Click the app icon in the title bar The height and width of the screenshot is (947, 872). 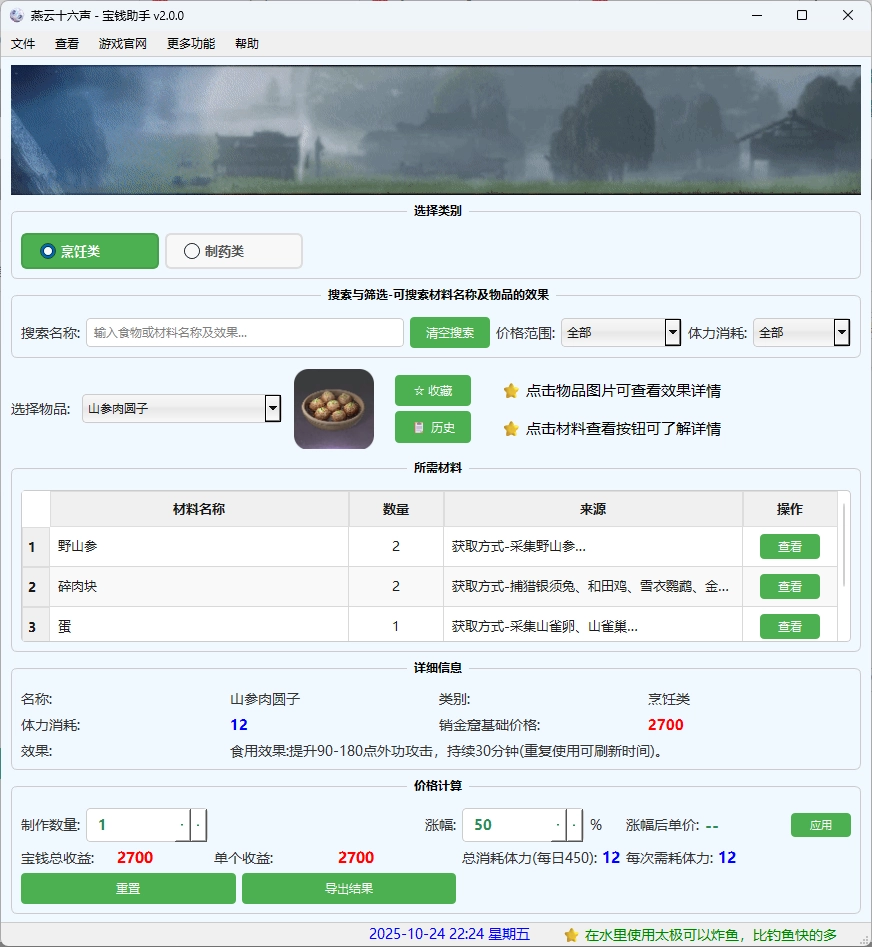click(16, 16)
